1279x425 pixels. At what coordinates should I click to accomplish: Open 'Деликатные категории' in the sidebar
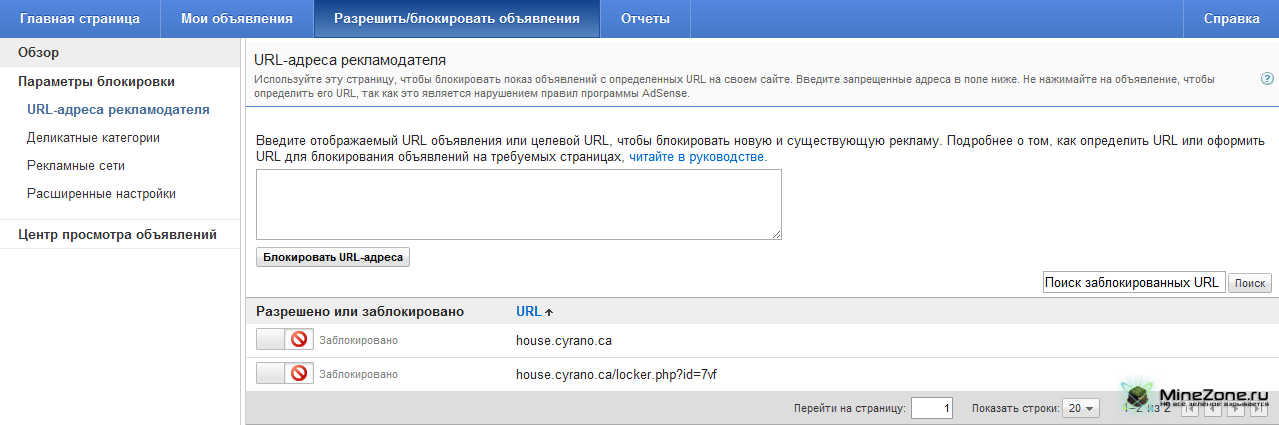pyautogui.click(x=93, y=138)
